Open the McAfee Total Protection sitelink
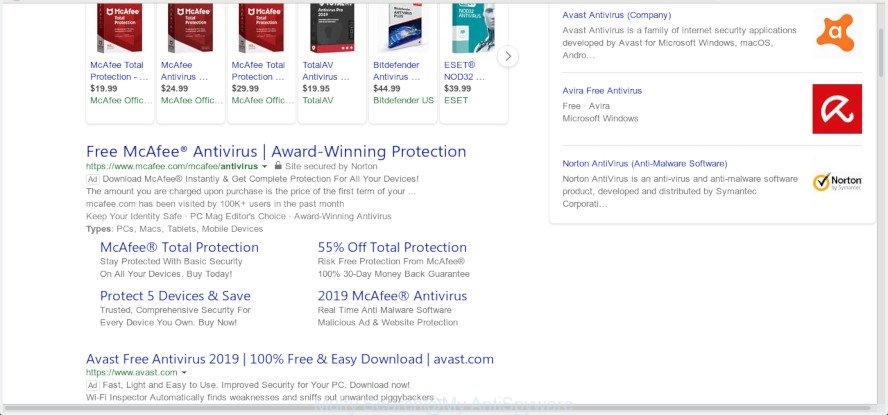Viewport: 888px width, 415px height. click(179, 247)
